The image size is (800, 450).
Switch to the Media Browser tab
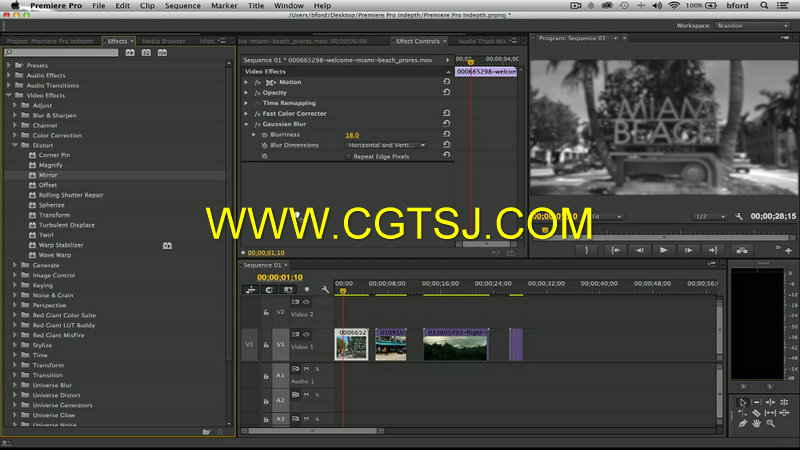tap(164, 41)
